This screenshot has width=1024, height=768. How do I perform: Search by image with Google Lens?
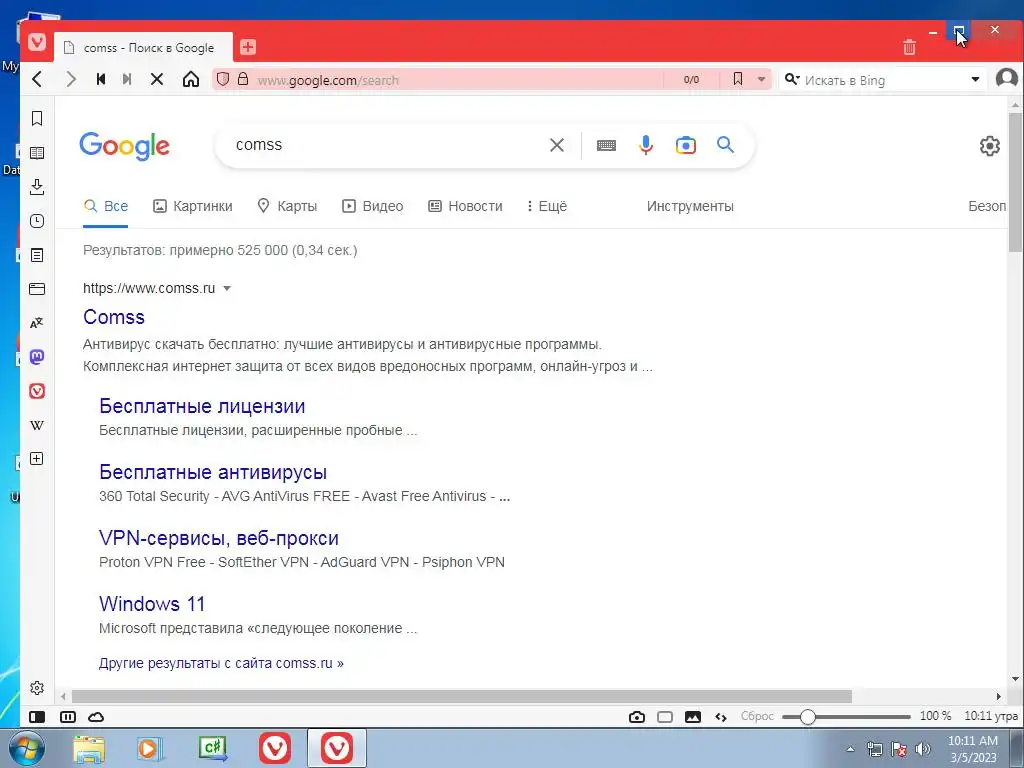tap(686, 145)
